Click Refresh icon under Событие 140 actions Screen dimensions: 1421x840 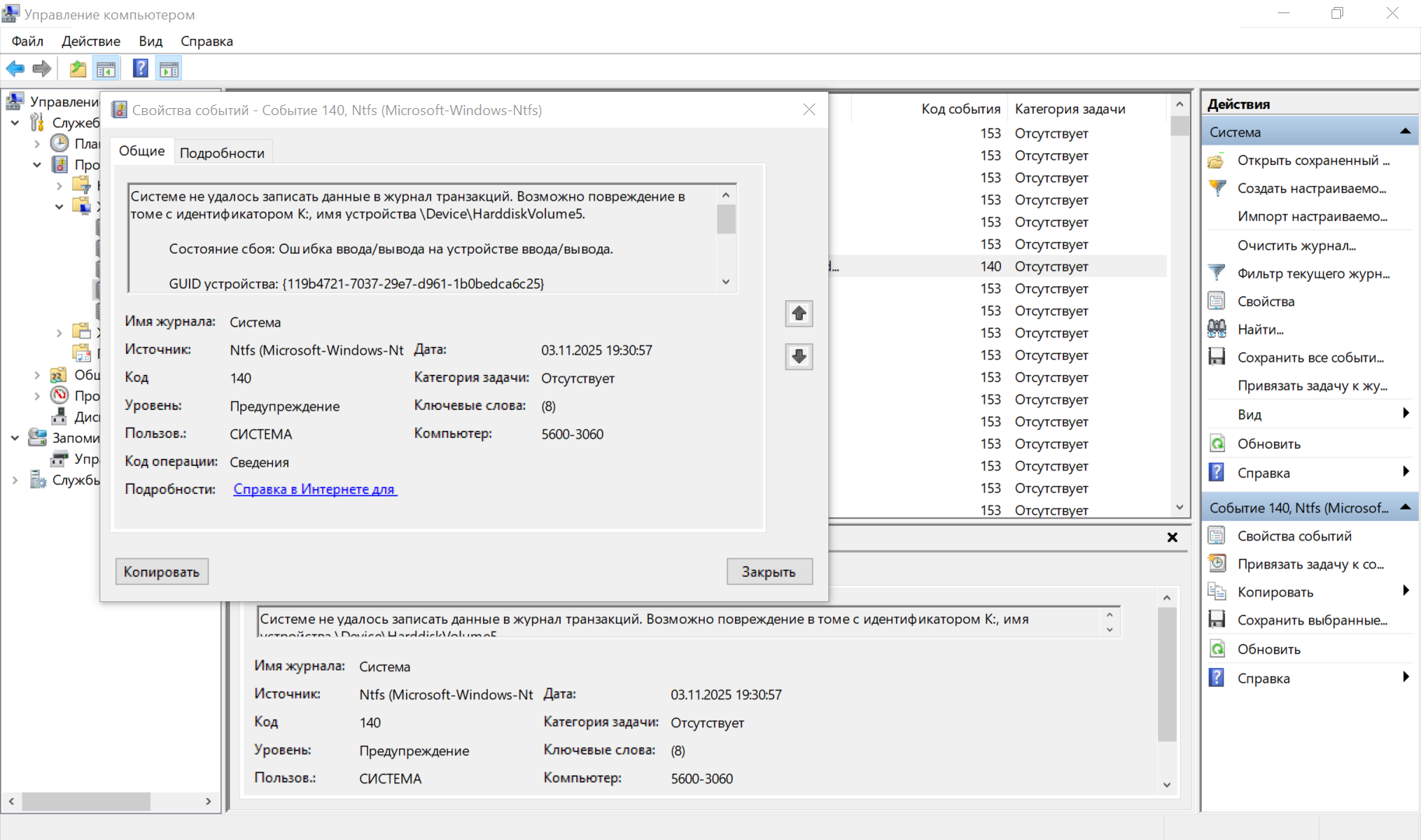[1216, 649]
